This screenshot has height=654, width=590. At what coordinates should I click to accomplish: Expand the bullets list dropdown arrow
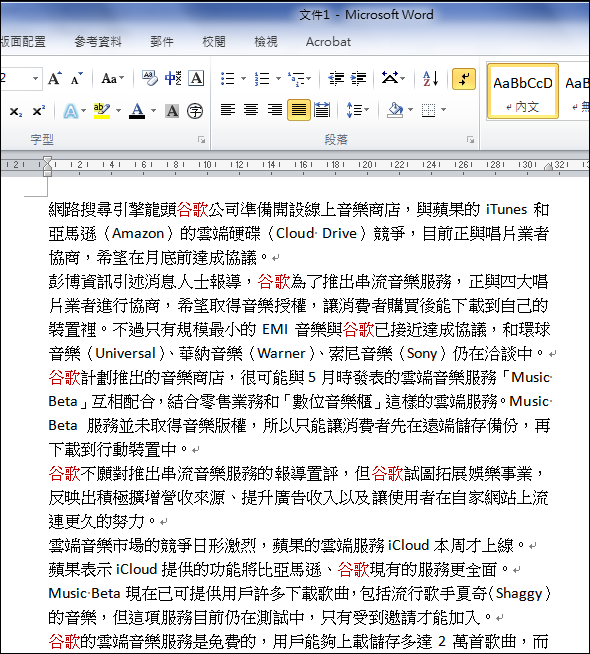coord(244,78)
